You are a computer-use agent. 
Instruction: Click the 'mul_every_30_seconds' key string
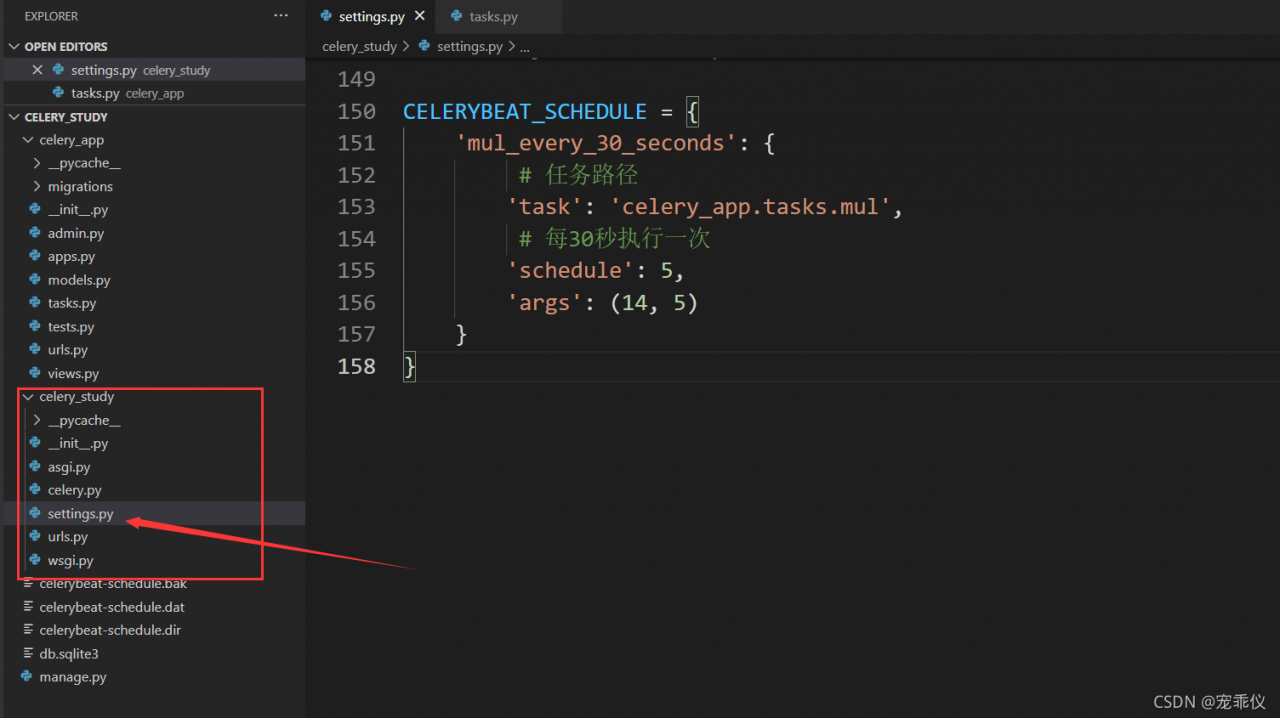[x=596, y=143]
